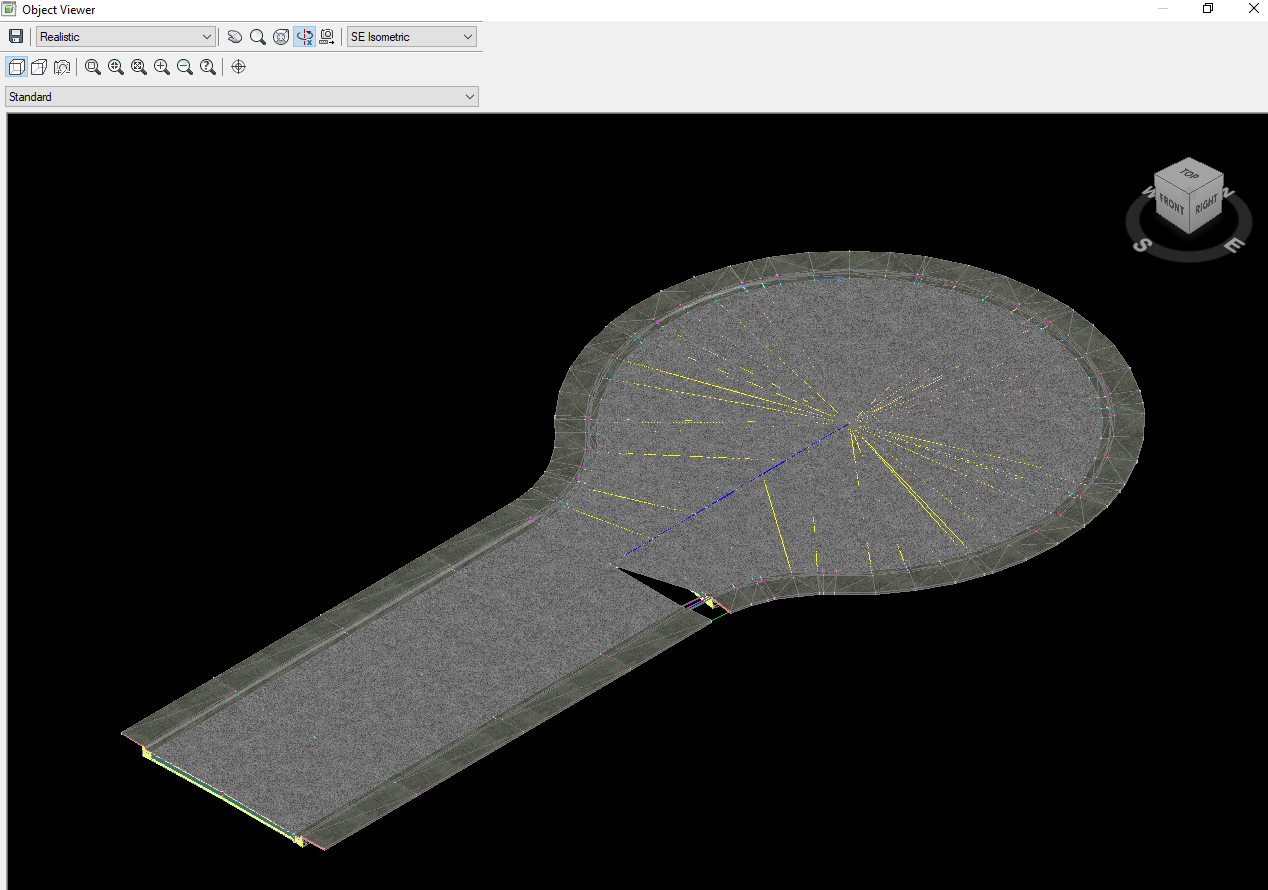Click the E compass letter on ViewCube ring
Viewport: 1268px width, 890px height.
pos(1235,244)
